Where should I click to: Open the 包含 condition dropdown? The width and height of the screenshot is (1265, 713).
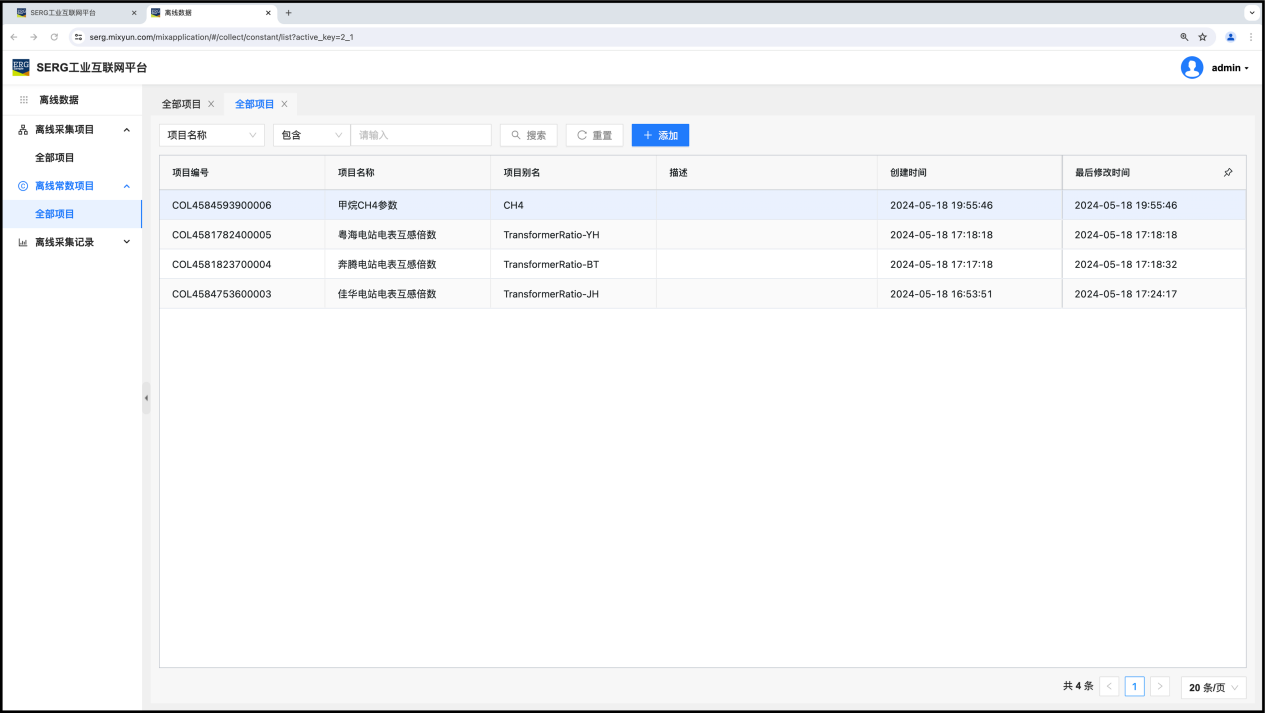pyautogui.click(x=311, y=135)
